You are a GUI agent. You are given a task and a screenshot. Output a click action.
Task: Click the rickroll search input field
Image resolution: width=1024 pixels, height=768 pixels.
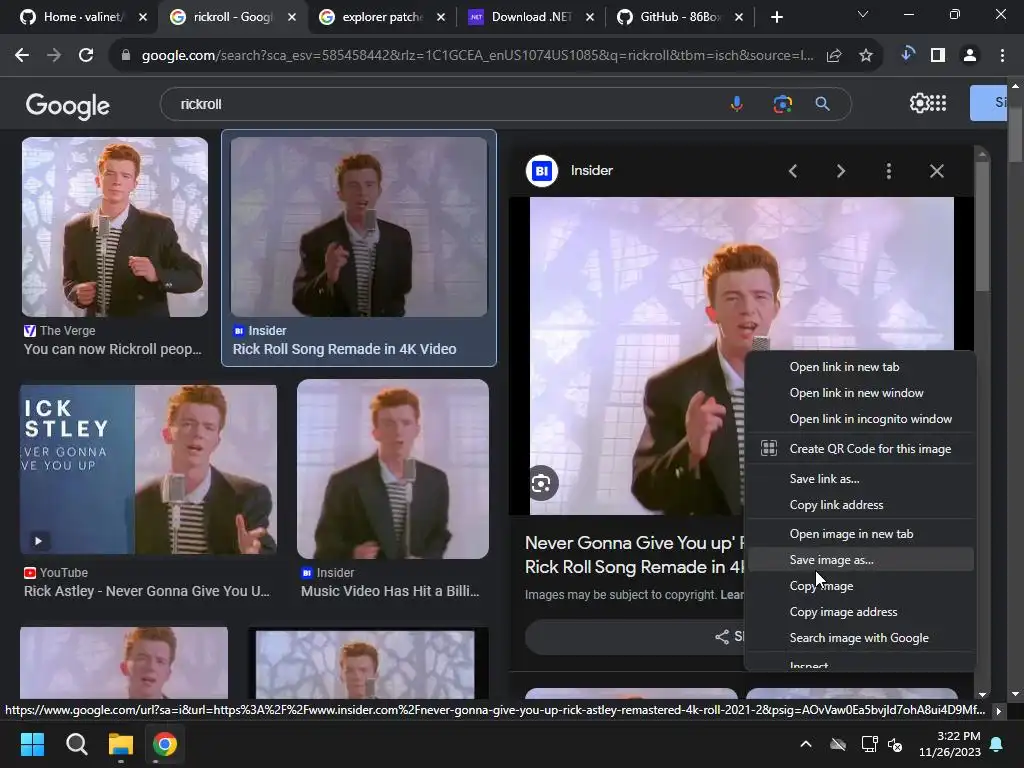click(x=444, y=104)
